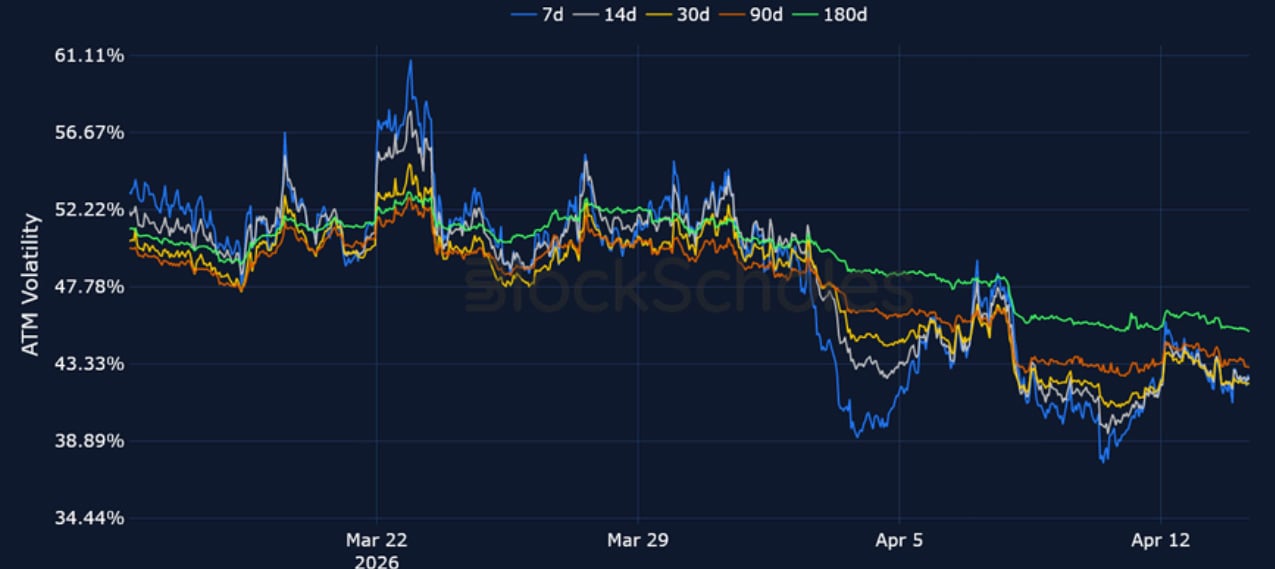Click the BlockScholes watermark logo

[x=688, y=291]
